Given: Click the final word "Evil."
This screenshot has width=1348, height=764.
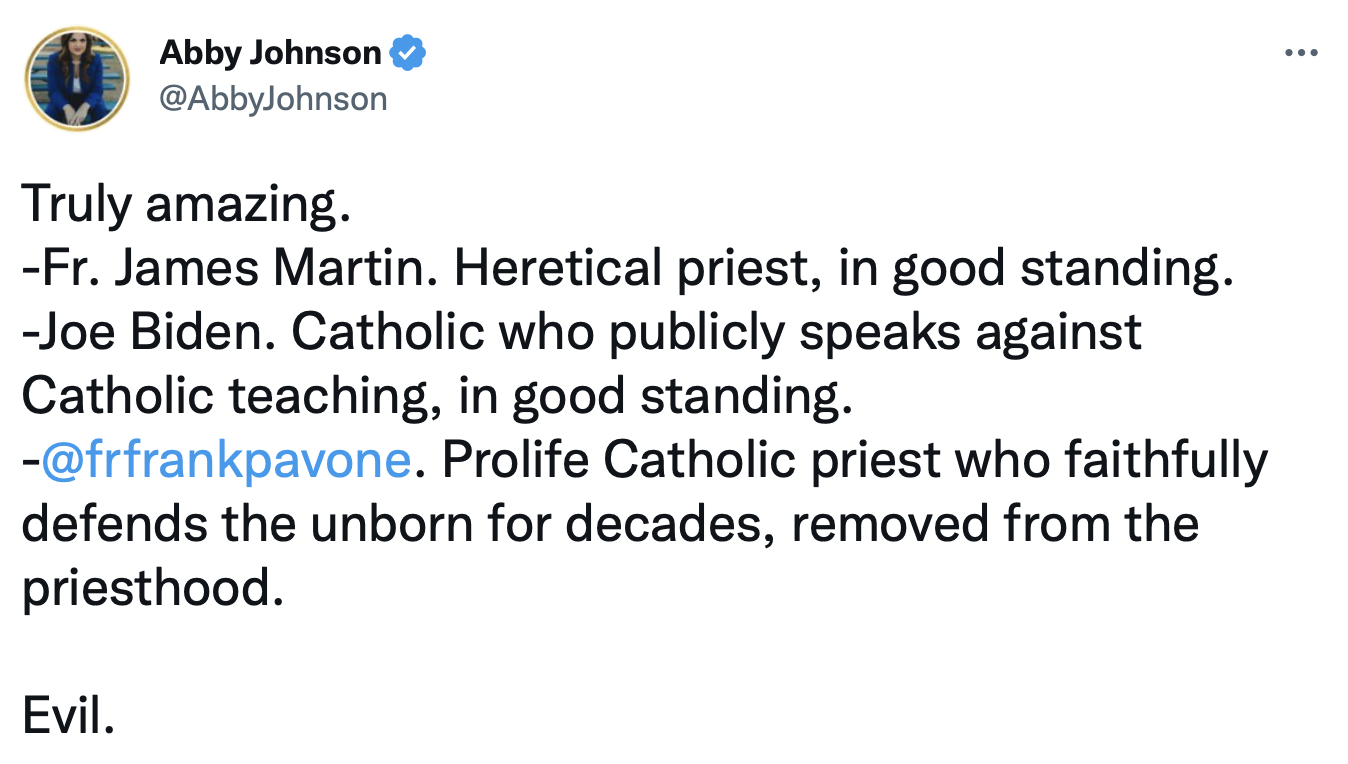Looking at the screenshot, I should click(68, 716).
